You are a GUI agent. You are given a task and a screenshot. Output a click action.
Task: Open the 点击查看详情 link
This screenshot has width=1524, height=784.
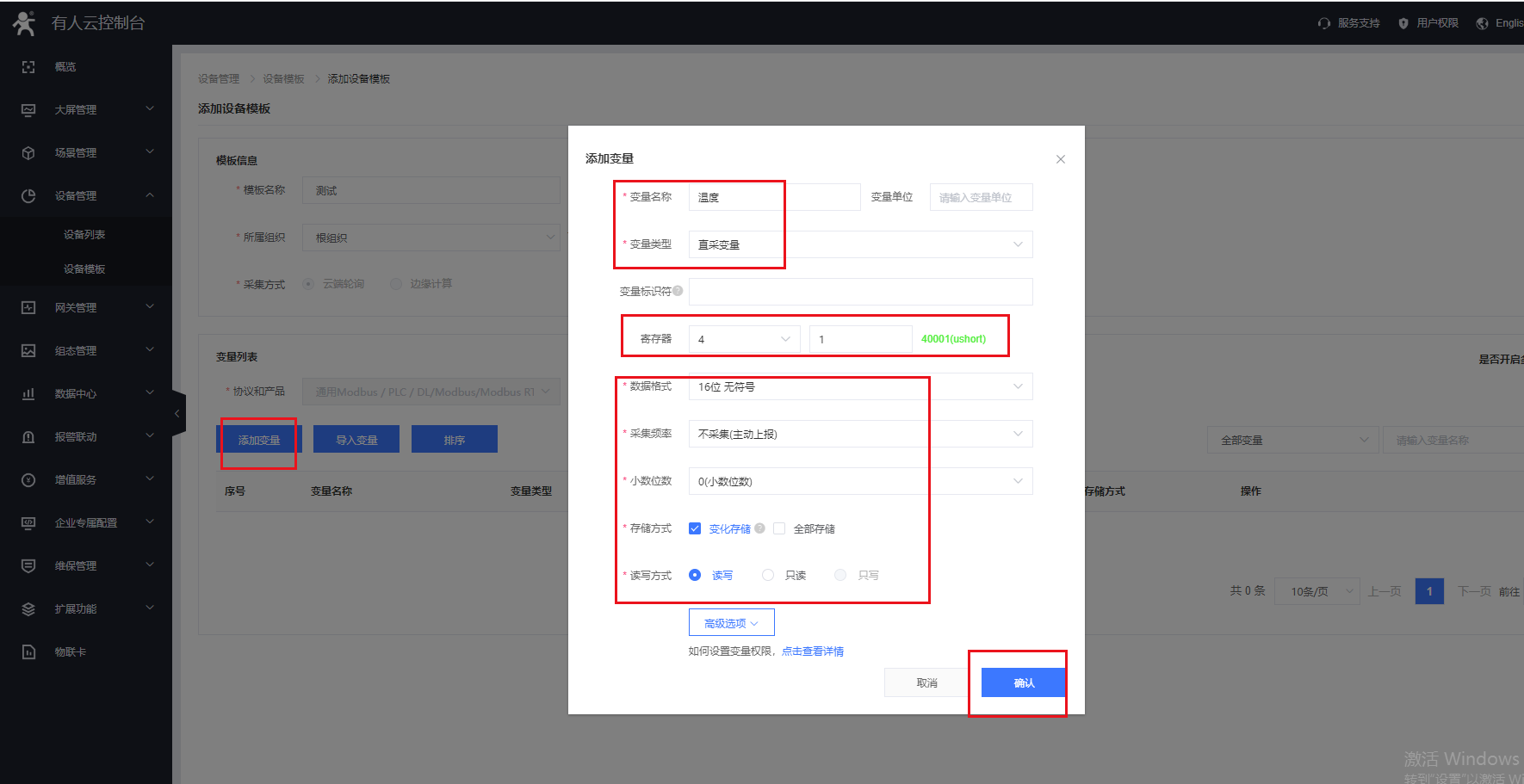pyautogui.click(x=812, y=651)
